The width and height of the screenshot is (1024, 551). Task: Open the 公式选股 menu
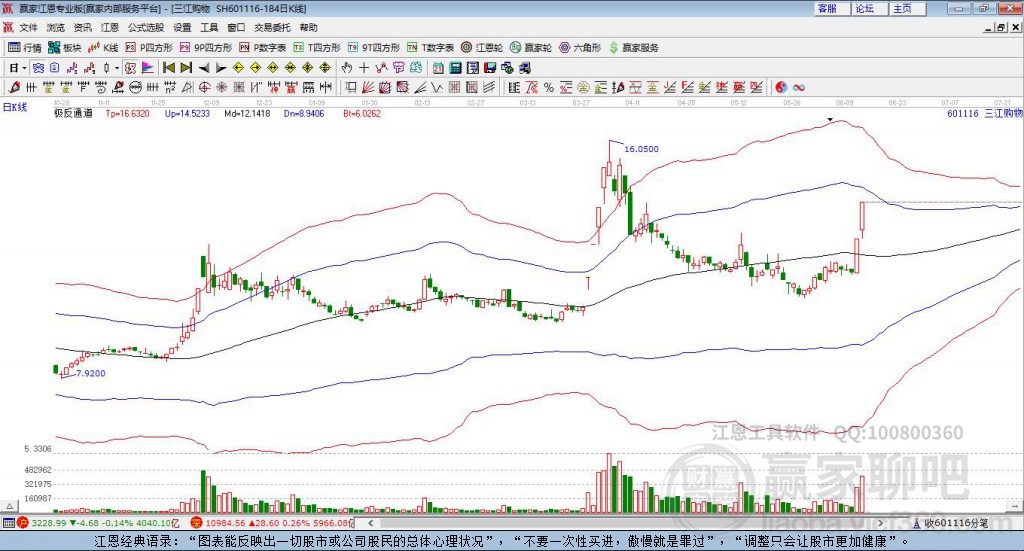[146, 27]
